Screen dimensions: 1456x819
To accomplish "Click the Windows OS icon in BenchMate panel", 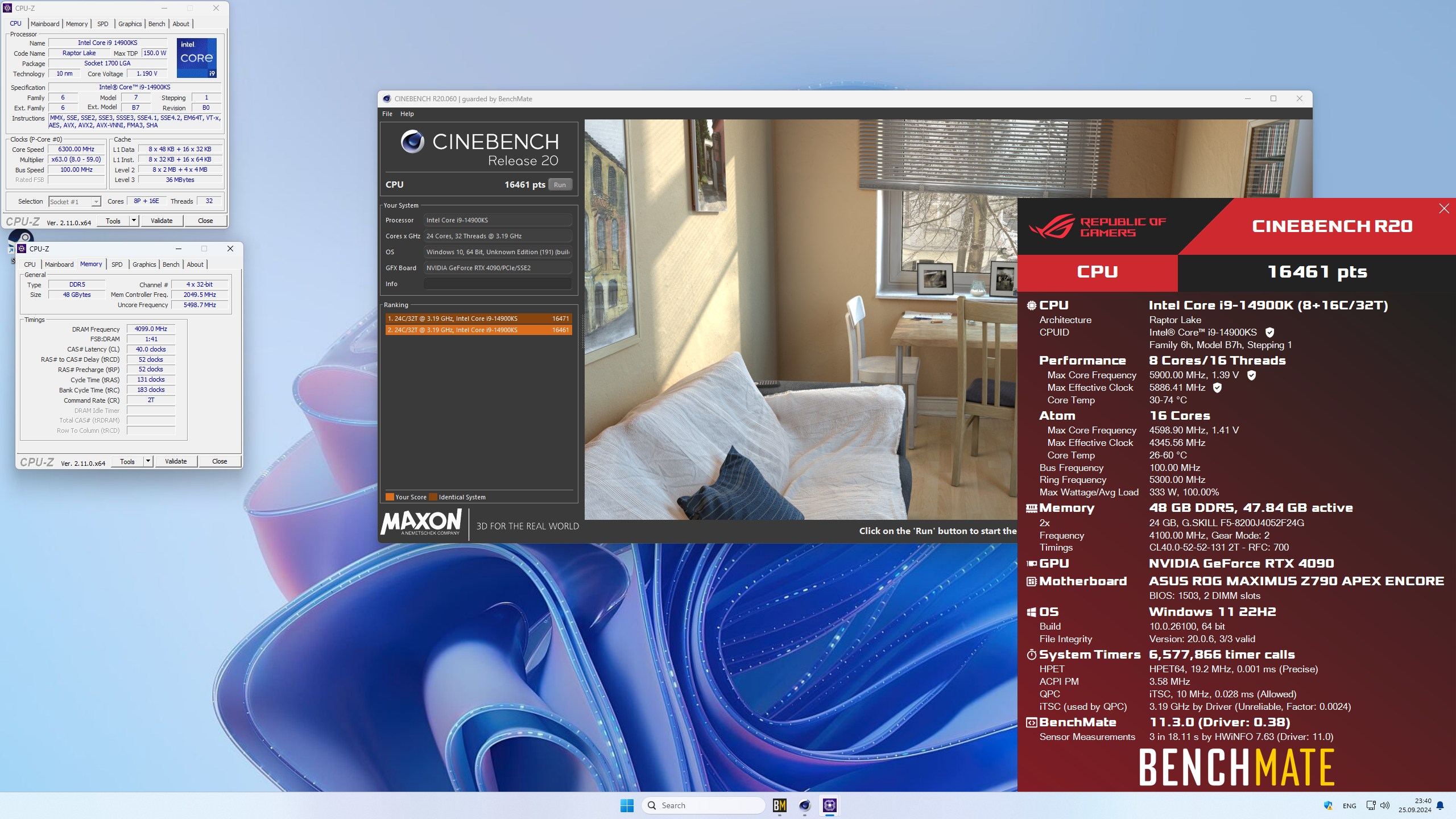I will [1031, 612].
